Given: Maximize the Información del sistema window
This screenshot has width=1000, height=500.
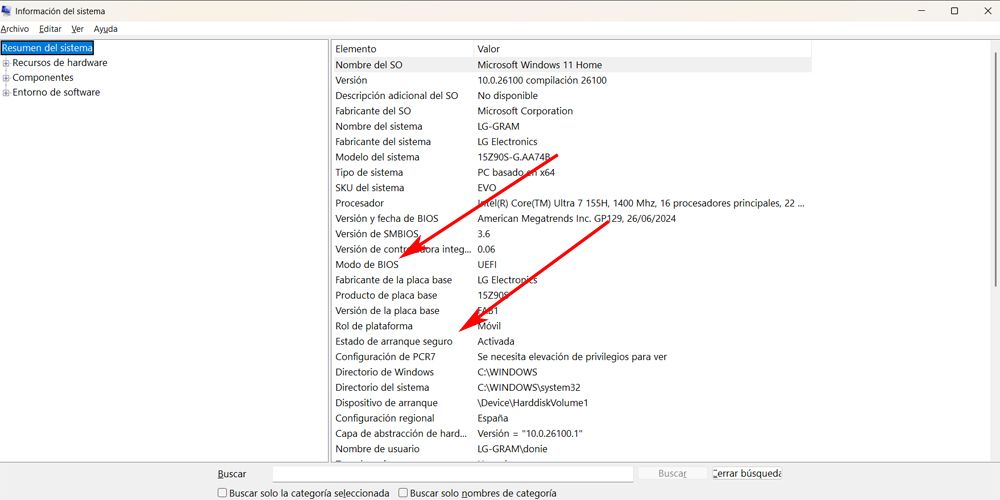Looking at the screenshot, I should [954, 10].
